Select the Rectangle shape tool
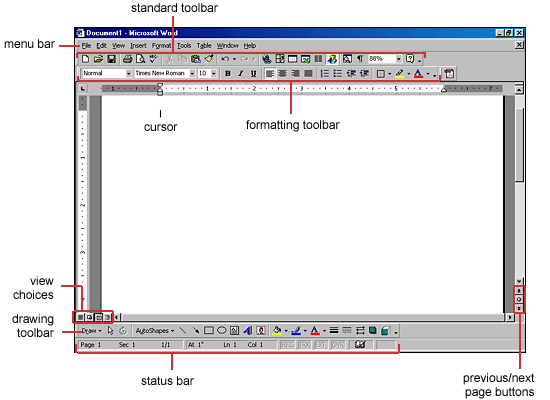The height and width of the screenshot is (400, 550). coord(209,331)
